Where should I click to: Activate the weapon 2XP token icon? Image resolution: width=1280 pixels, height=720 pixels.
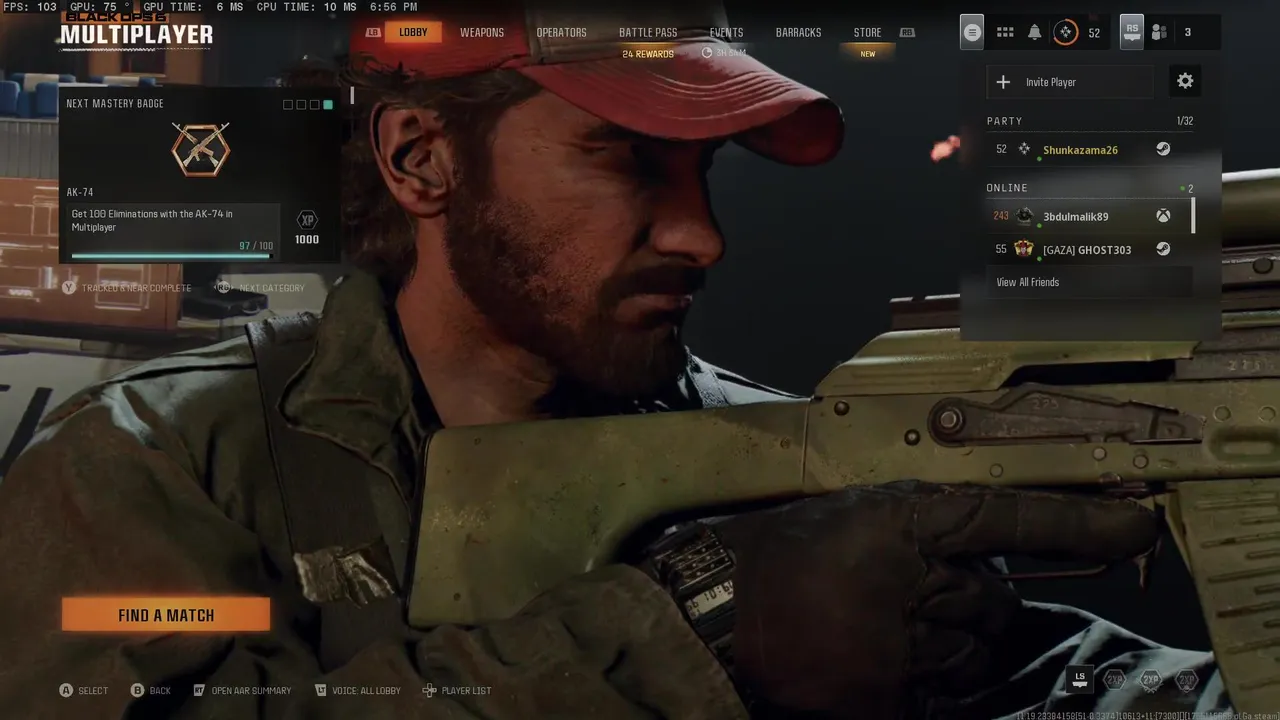[x=1151, y=680]
